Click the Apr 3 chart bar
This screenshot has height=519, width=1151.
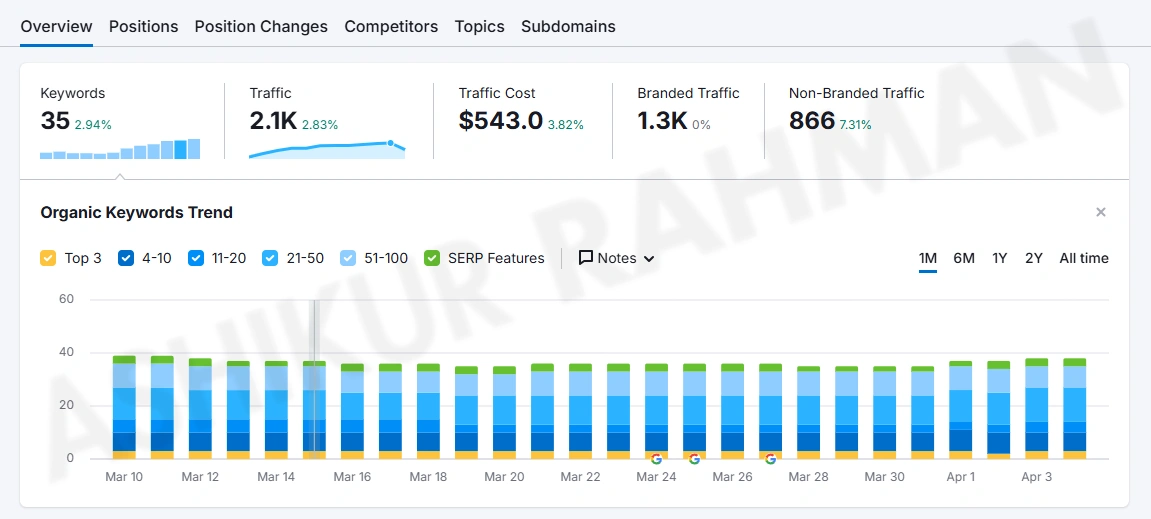(x=1037, y=409)
